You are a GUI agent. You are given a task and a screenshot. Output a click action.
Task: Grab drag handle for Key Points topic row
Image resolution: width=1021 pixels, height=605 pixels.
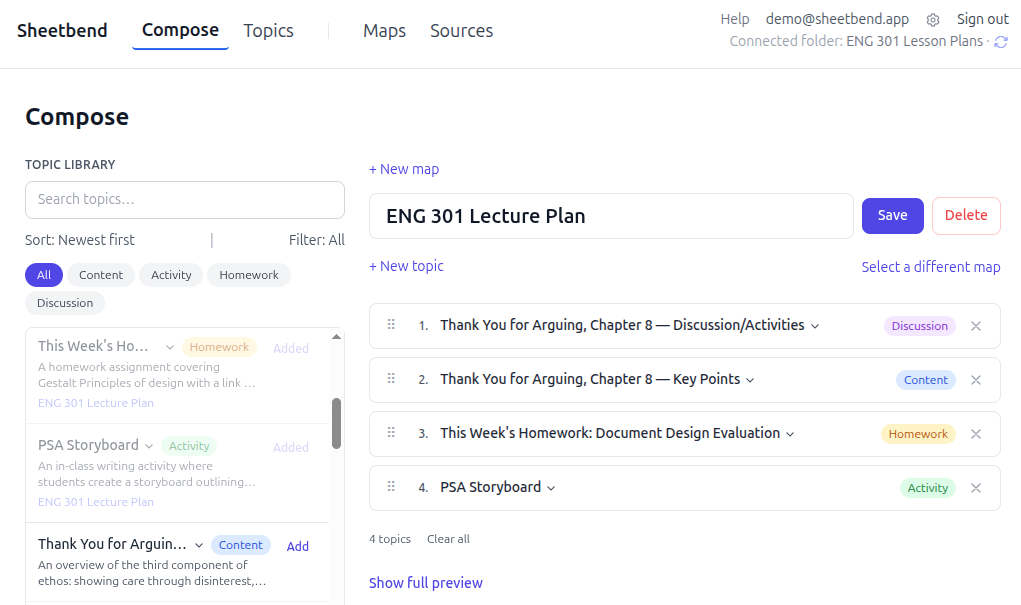(x=391, y=378)
